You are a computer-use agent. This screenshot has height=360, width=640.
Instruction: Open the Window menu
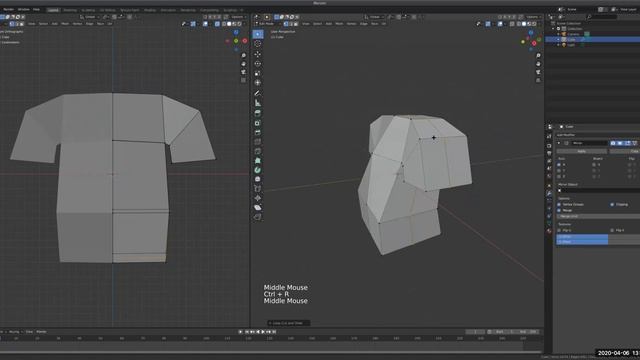coord(24,9)
